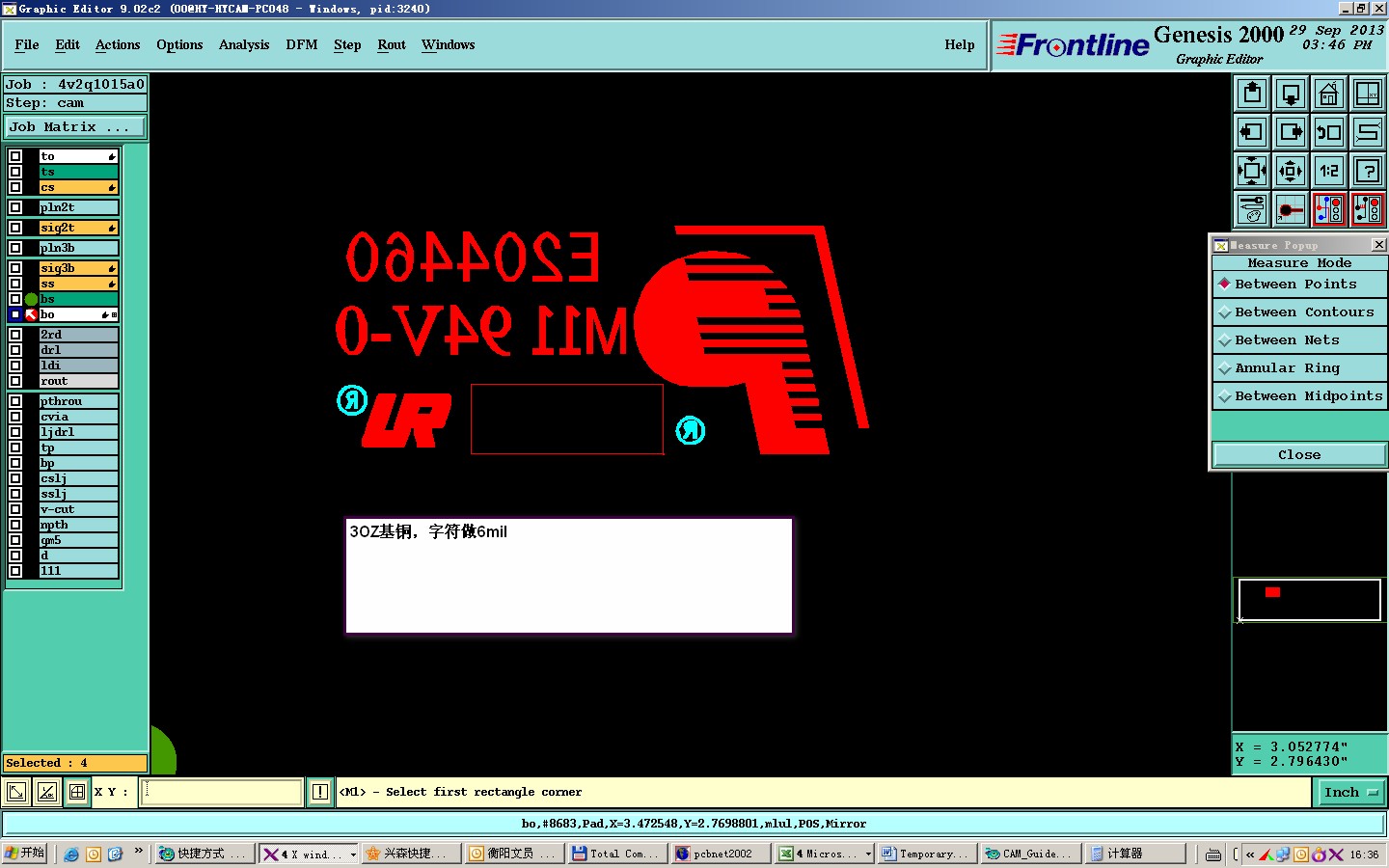Select Between Contours measure mode
Screen dimensions: 1389x868
click(1299, 312)
